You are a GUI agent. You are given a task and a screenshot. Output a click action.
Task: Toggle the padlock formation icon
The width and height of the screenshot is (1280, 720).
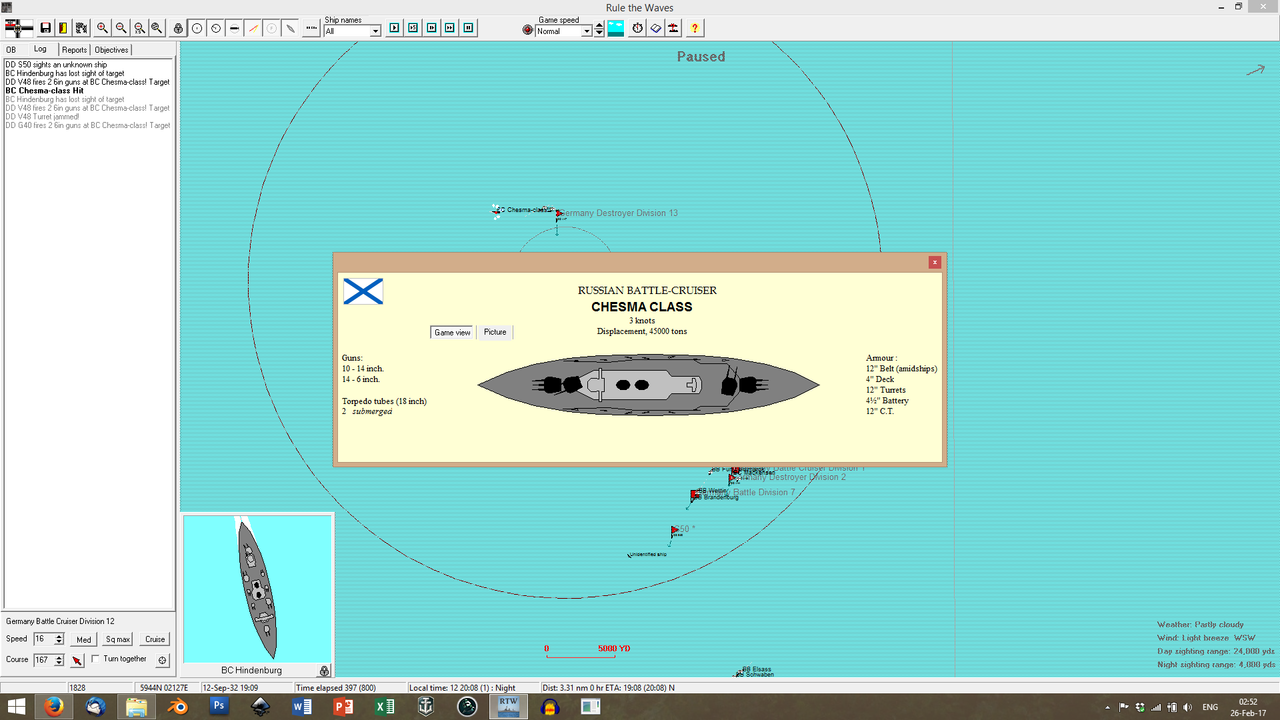coord(178,28)
